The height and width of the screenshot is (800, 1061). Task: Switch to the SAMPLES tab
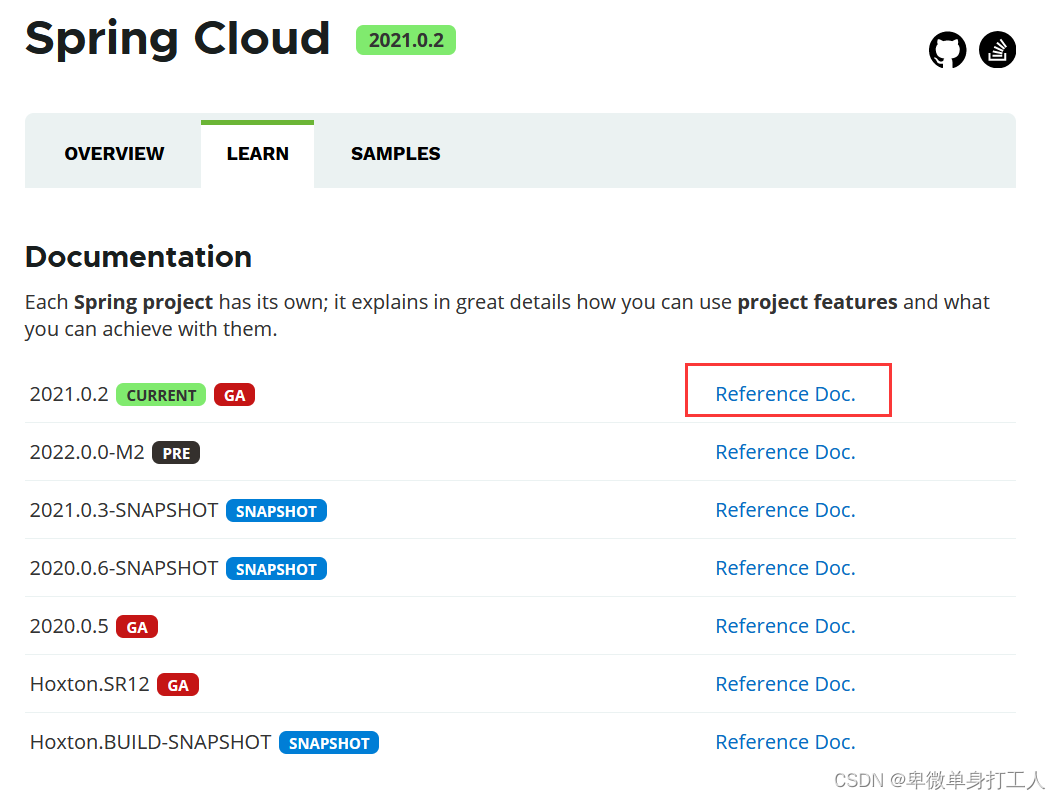(x=395, y=153)
